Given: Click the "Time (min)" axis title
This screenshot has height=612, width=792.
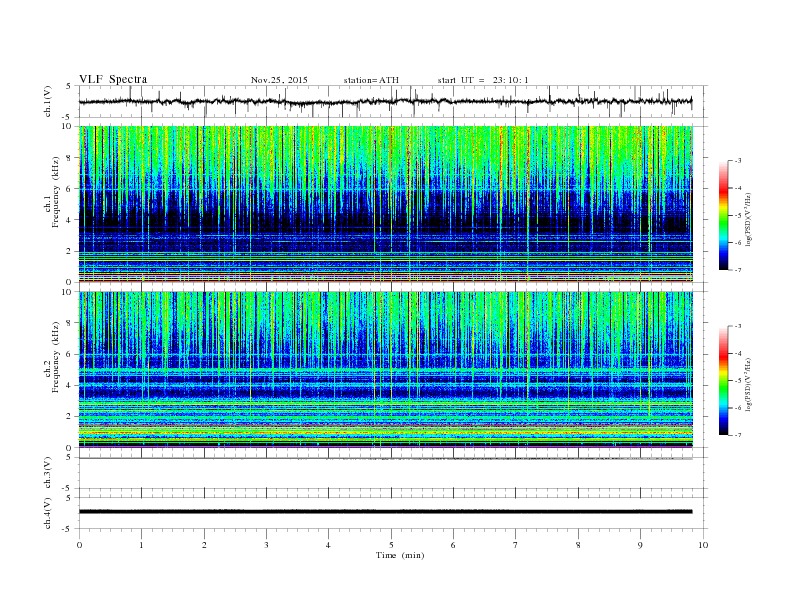Looking at the screenshot, I should click(400, 555).
